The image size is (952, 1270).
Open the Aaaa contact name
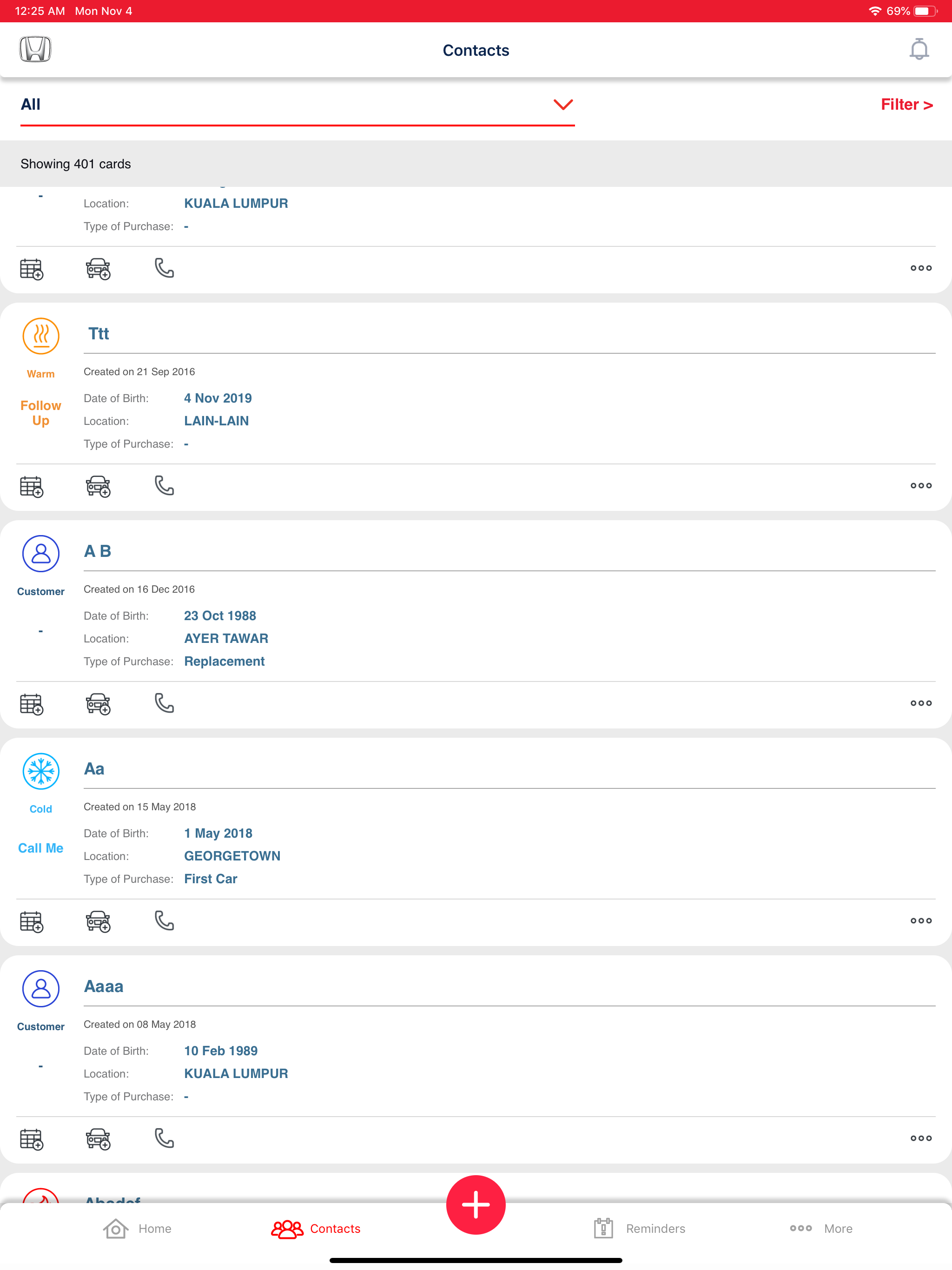tap(104, 986)
